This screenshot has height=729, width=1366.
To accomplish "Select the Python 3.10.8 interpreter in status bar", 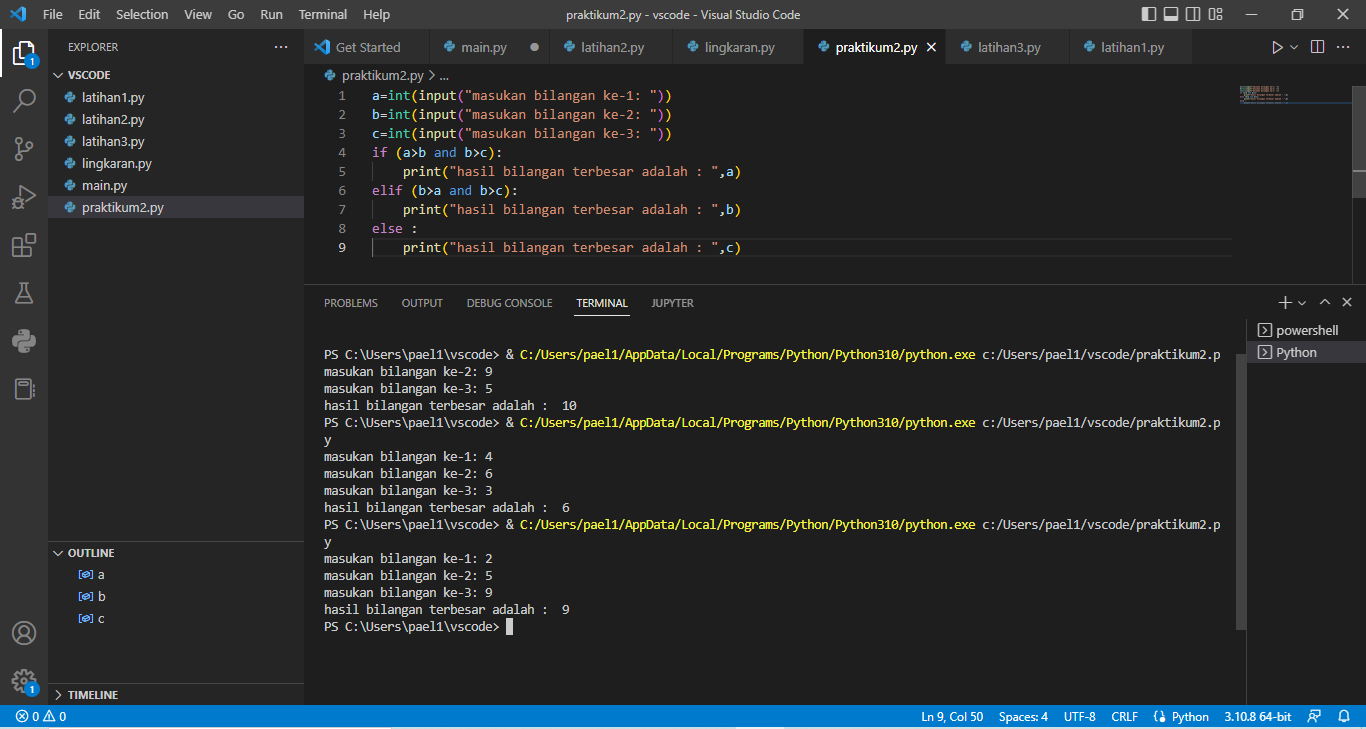I will [1257, 716].
